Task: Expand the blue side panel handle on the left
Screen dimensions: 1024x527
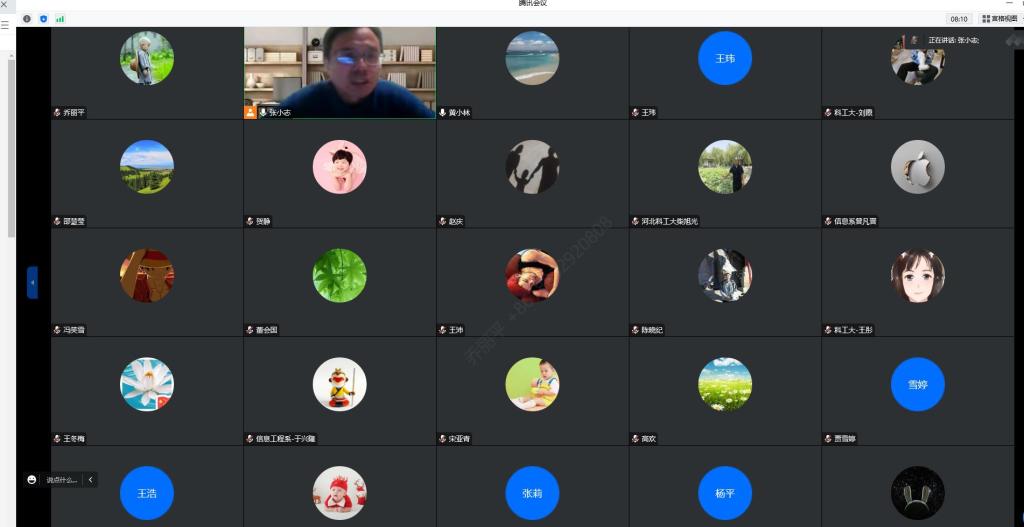Action: pos(32,282)
